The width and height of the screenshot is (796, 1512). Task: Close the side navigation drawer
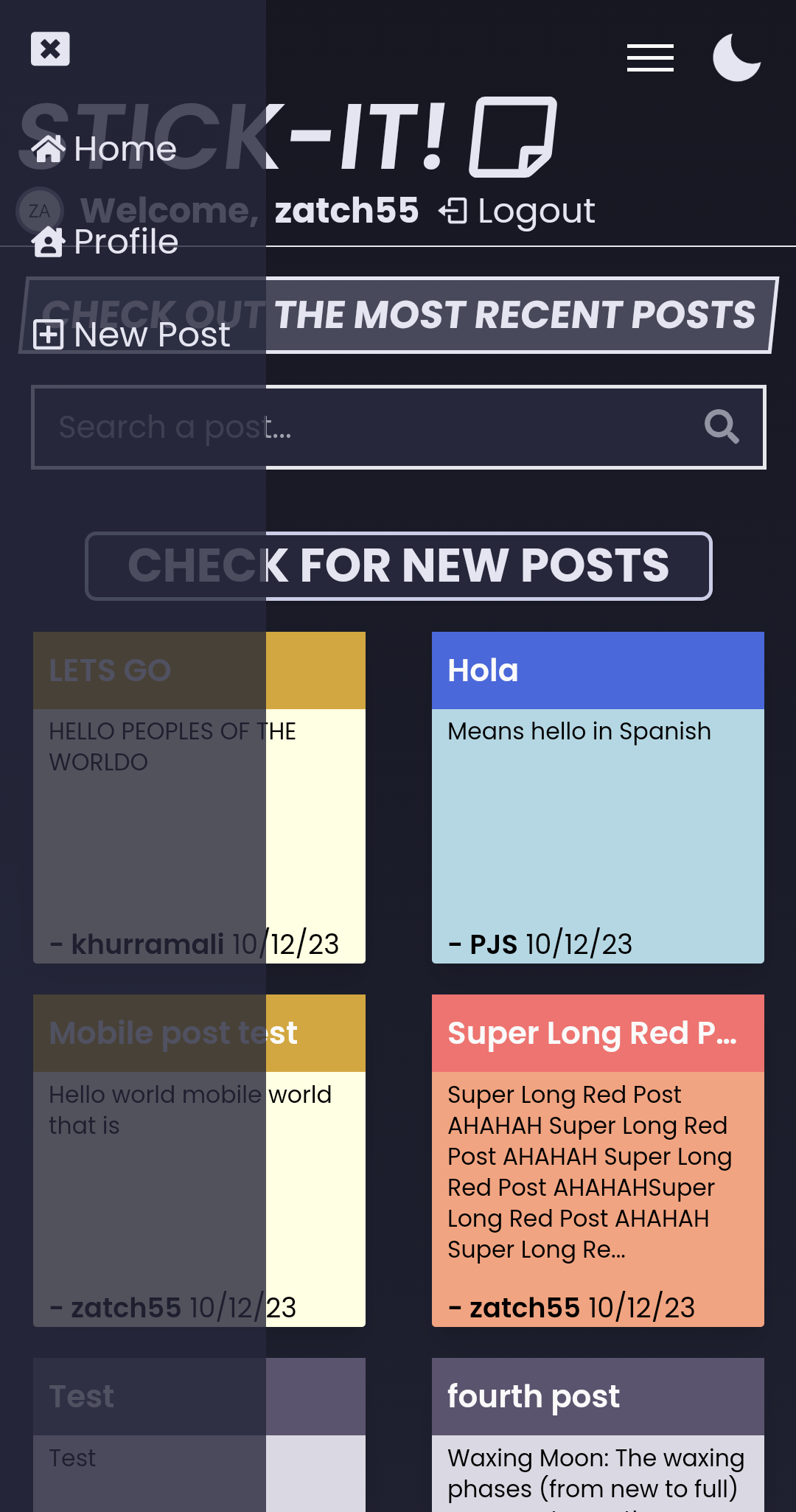(x=50, y=49)
